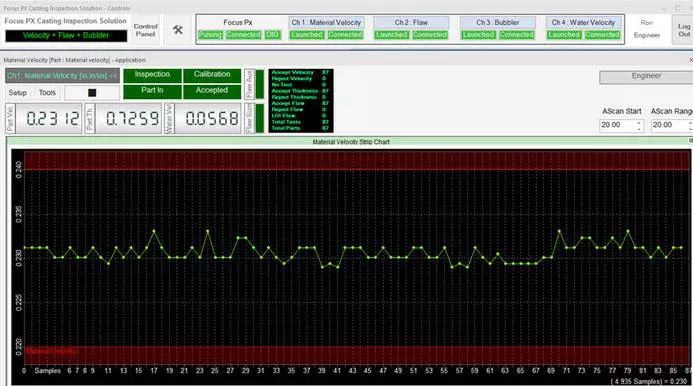Open the Tools menu
693x386 pixels.
click(x=47, y=92)
